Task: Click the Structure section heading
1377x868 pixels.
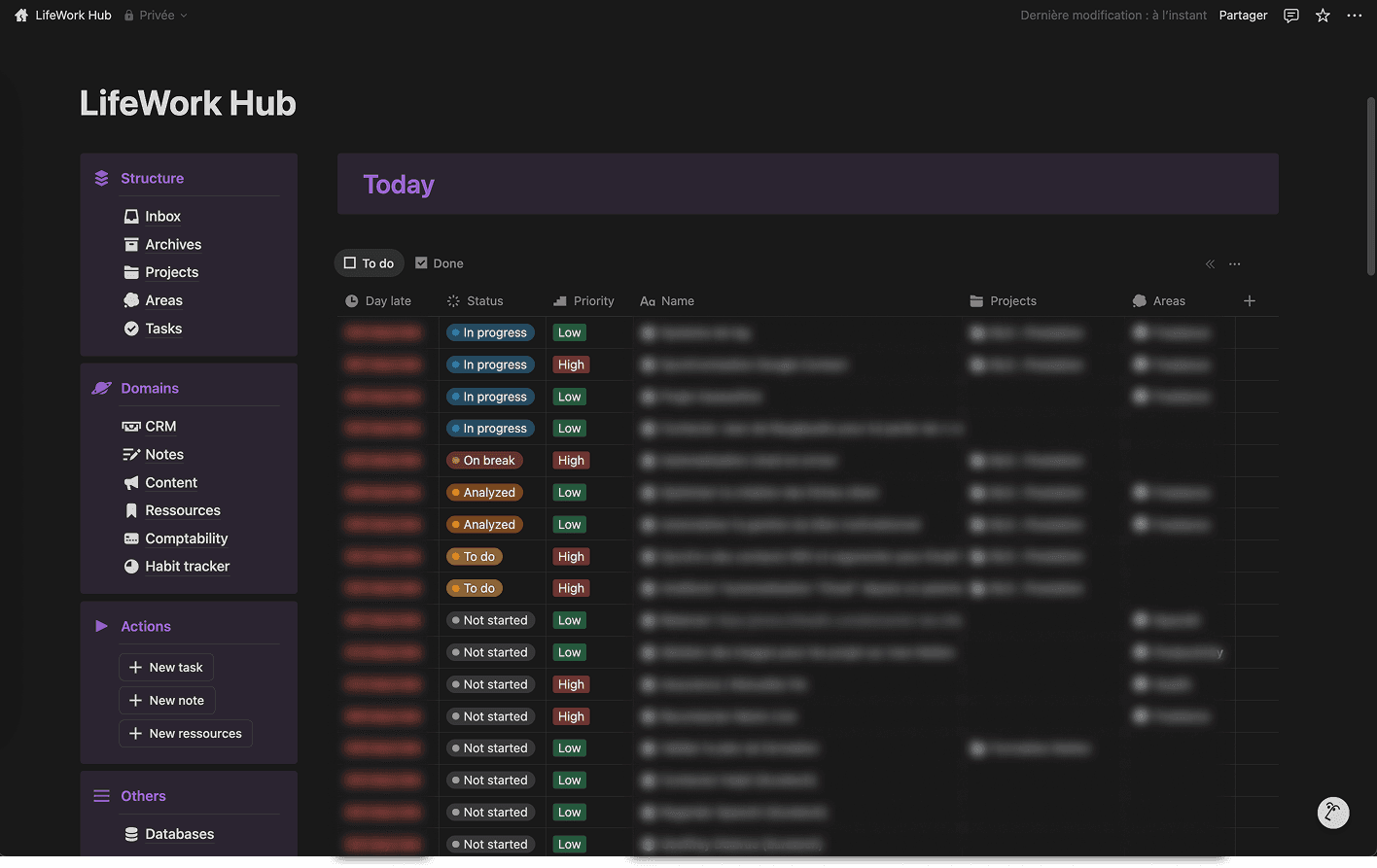Action: pos(152,179)
